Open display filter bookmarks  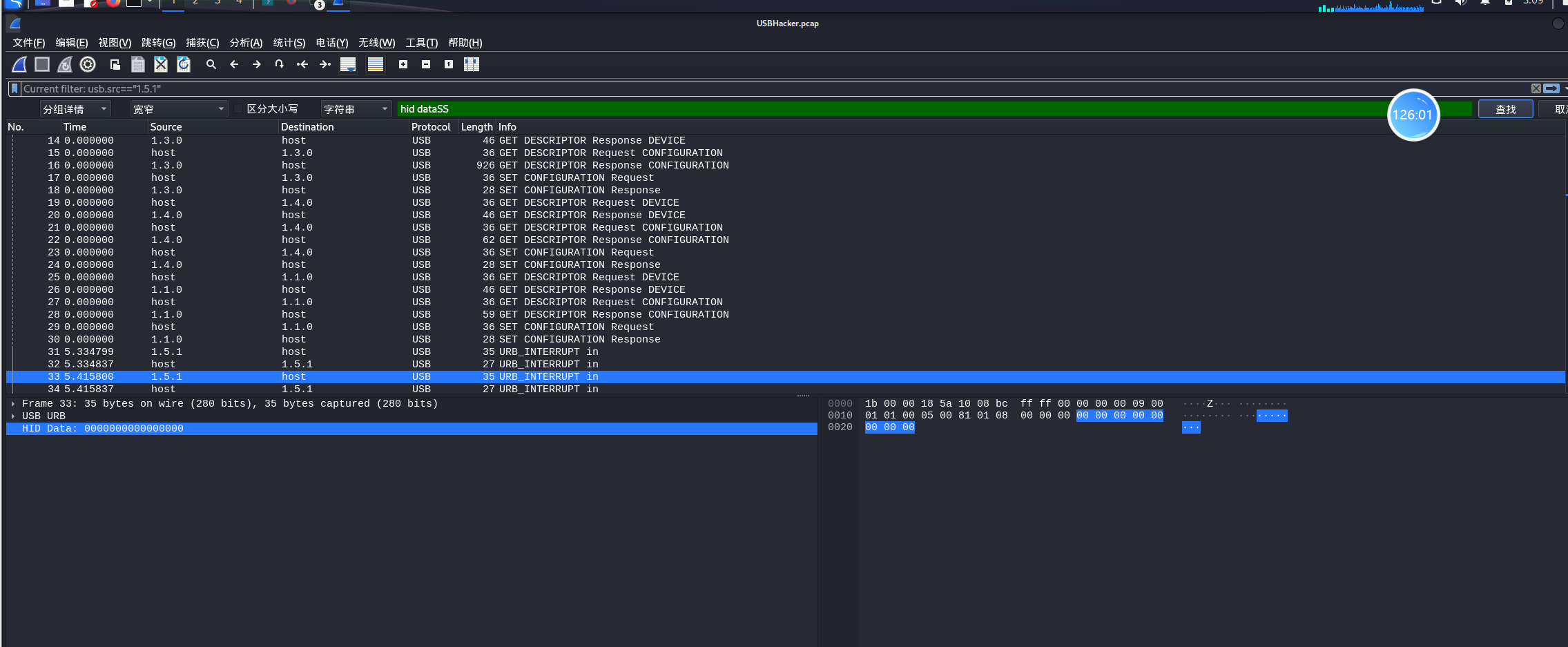click(x=14, y=88)
